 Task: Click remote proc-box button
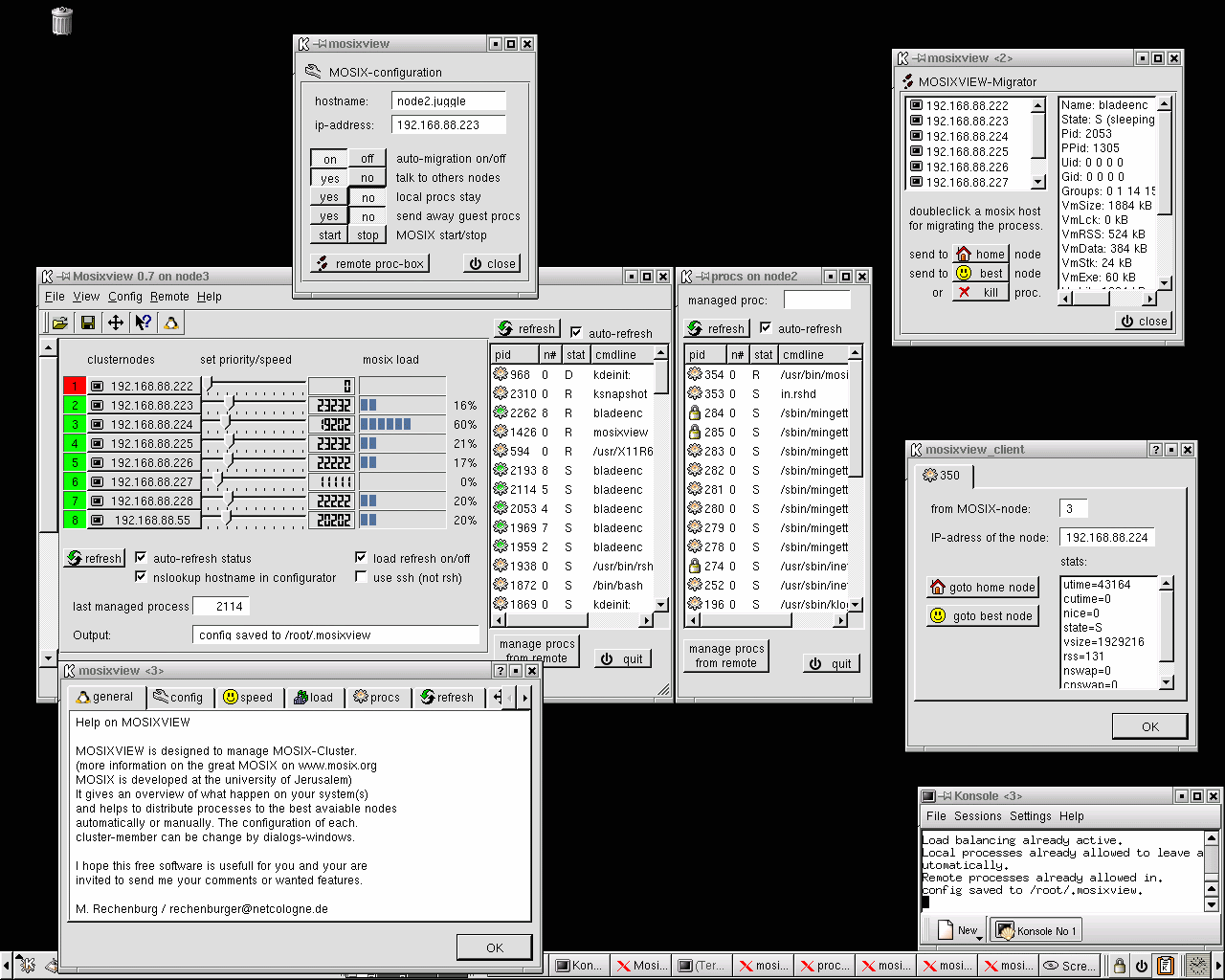tap(368, 263)
